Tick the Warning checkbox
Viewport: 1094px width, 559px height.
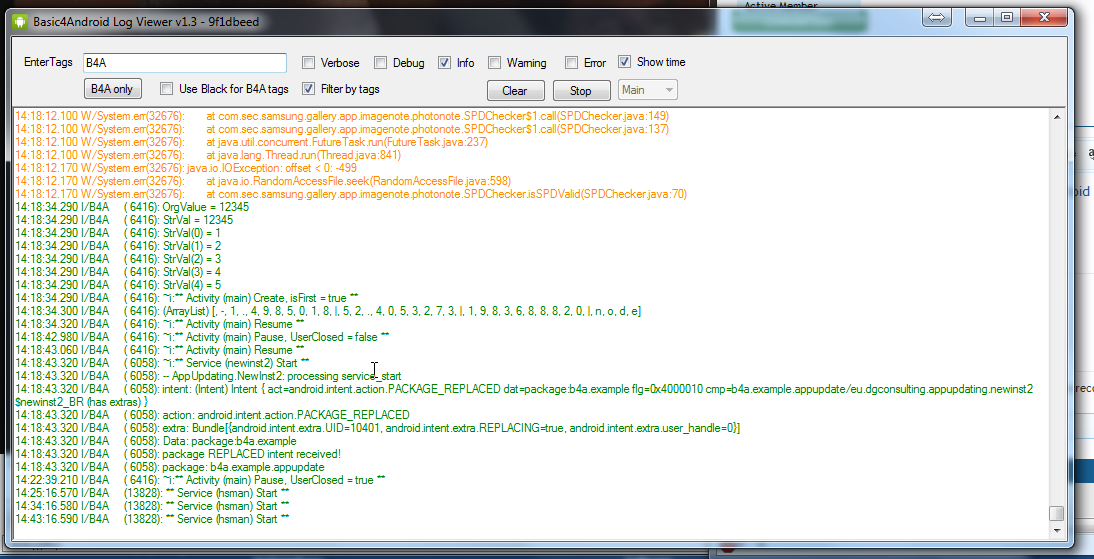pyautogui.click(x=495, y=63)
